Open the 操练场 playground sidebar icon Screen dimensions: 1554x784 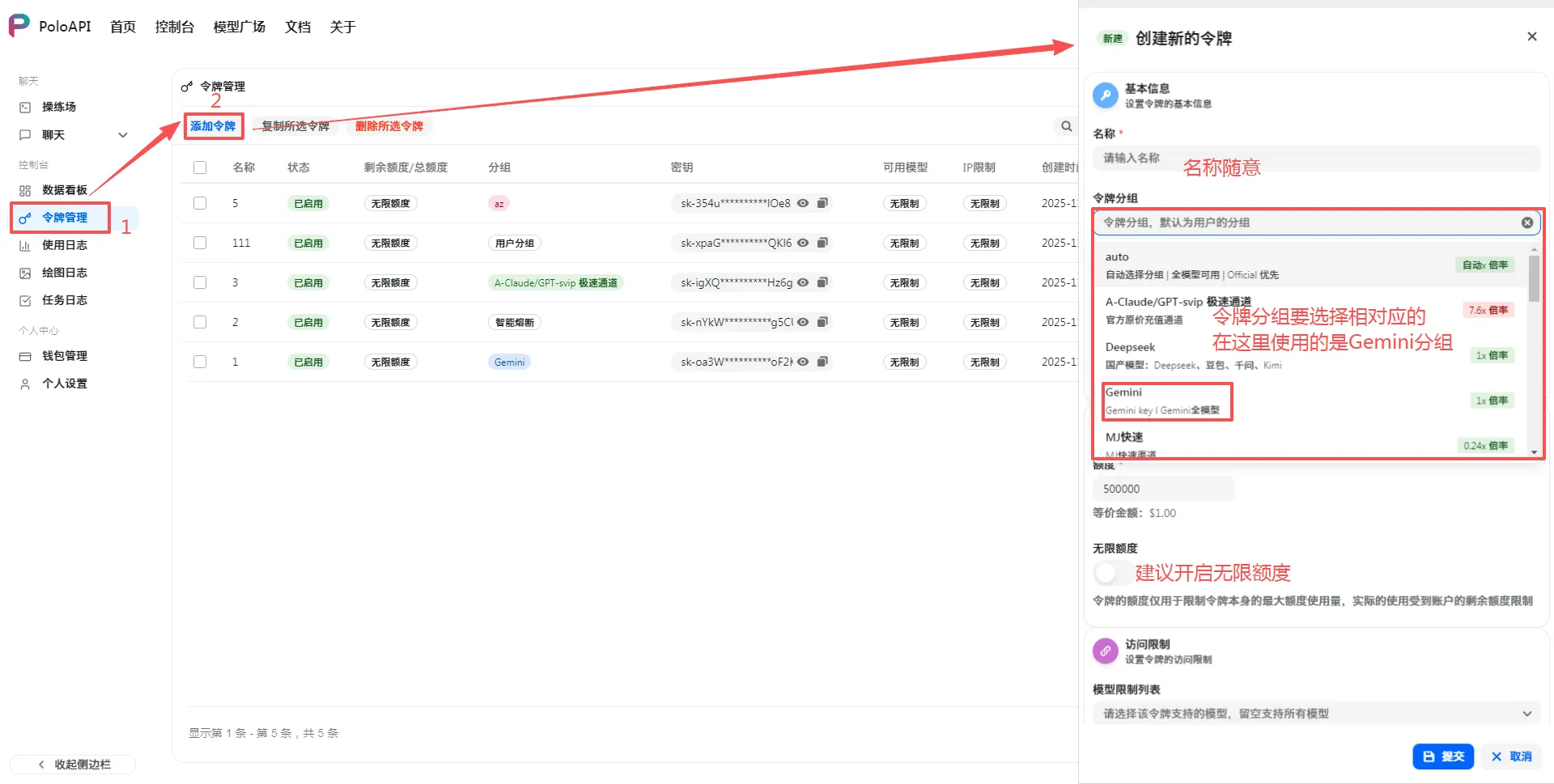(25, 107)
